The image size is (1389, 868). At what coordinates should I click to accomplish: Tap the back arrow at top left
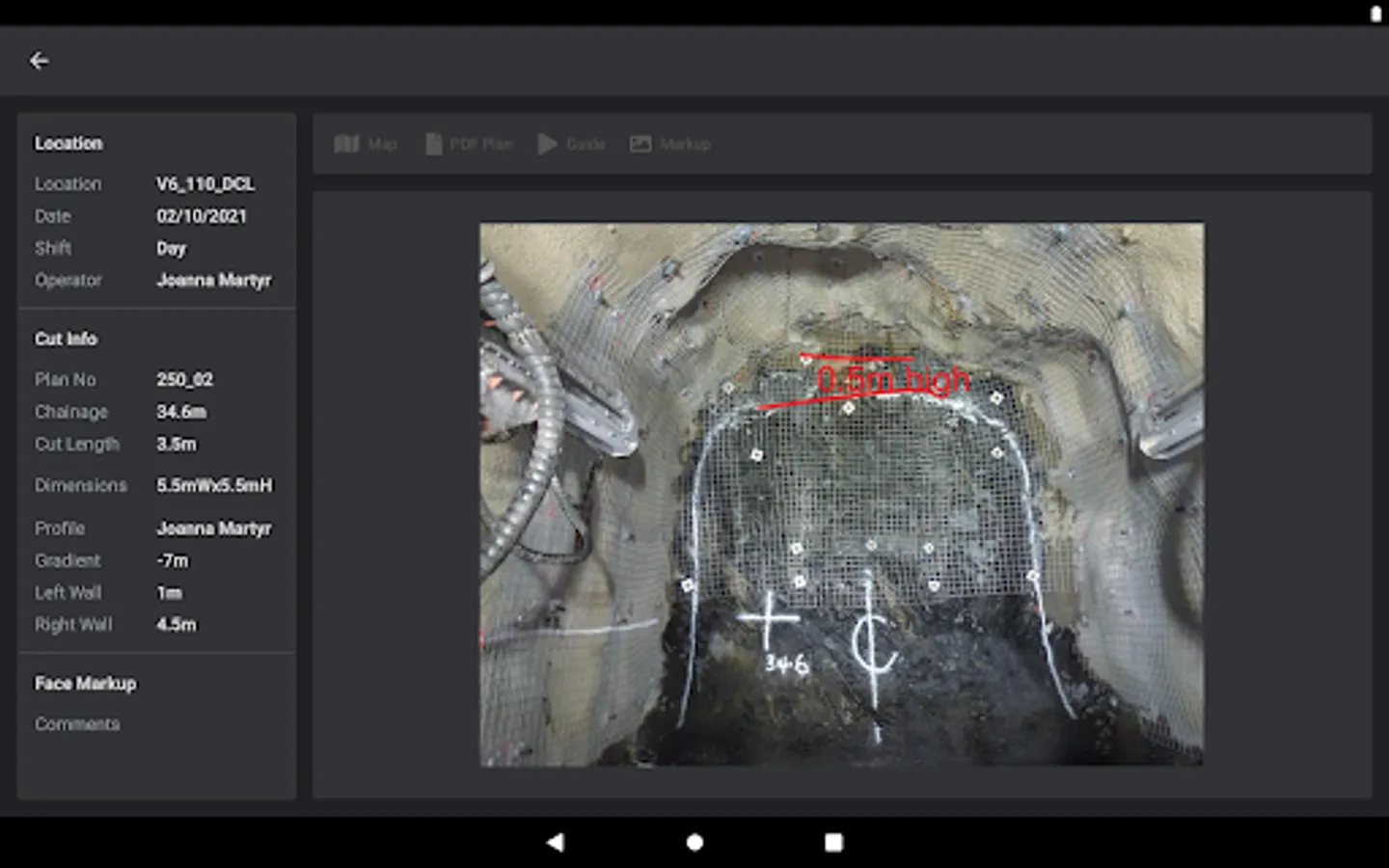(x=39, y=61)
